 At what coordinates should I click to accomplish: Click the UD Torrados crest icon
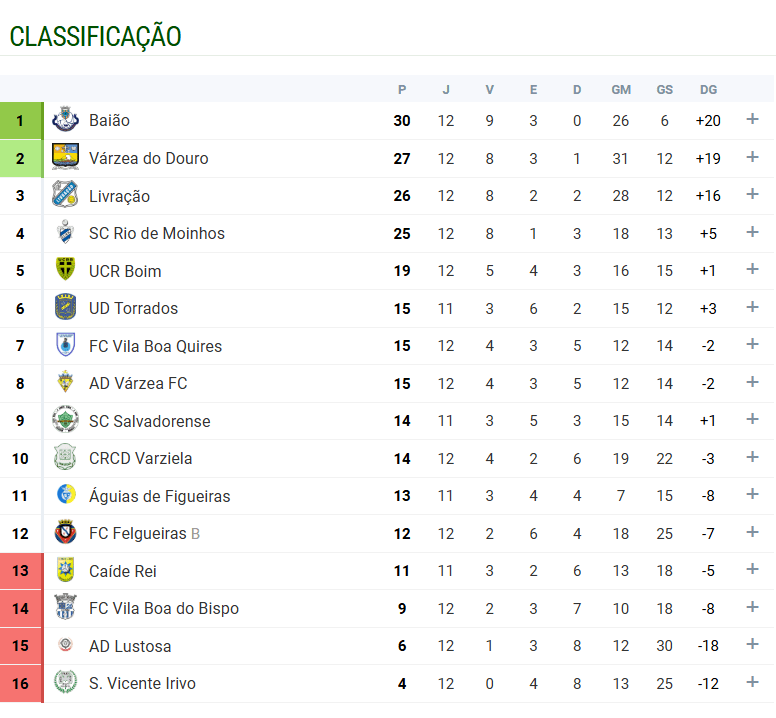65,308
